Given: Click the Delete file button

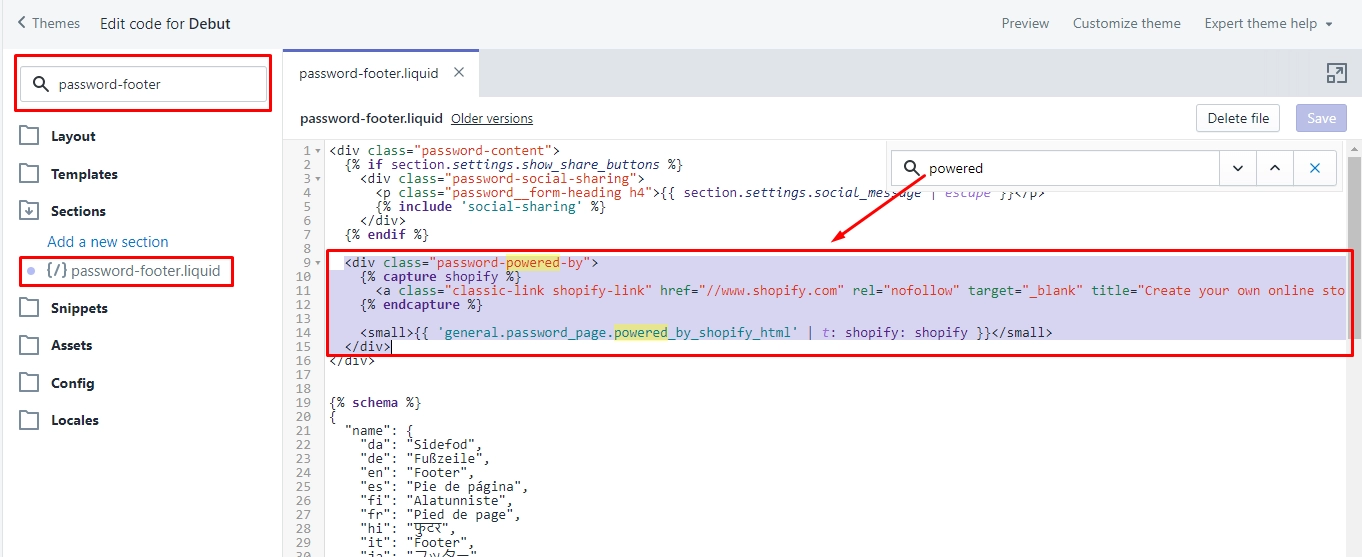Looking at the screenshot, I should coord(1238,118).
